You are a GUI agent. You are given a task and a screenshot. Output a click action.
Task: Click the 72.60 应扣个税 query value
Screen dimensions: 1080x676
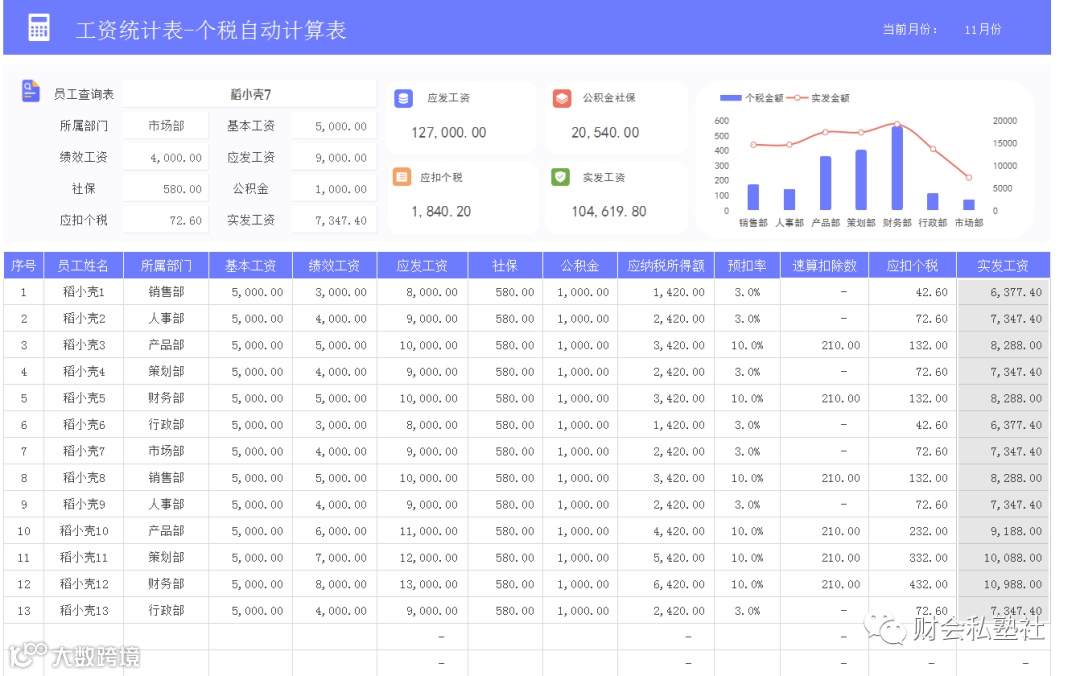click(x=166, y=221)
